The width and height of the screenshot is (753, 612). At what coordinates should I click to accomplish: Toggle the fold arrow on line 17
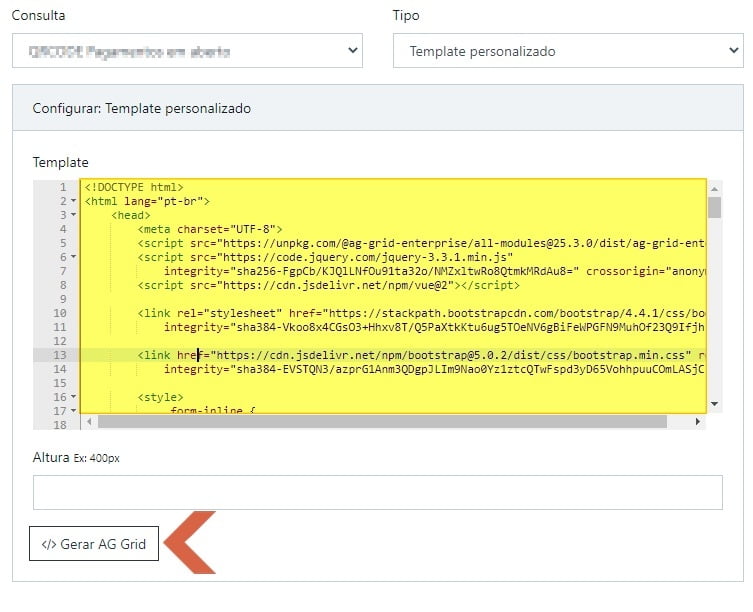75,411
